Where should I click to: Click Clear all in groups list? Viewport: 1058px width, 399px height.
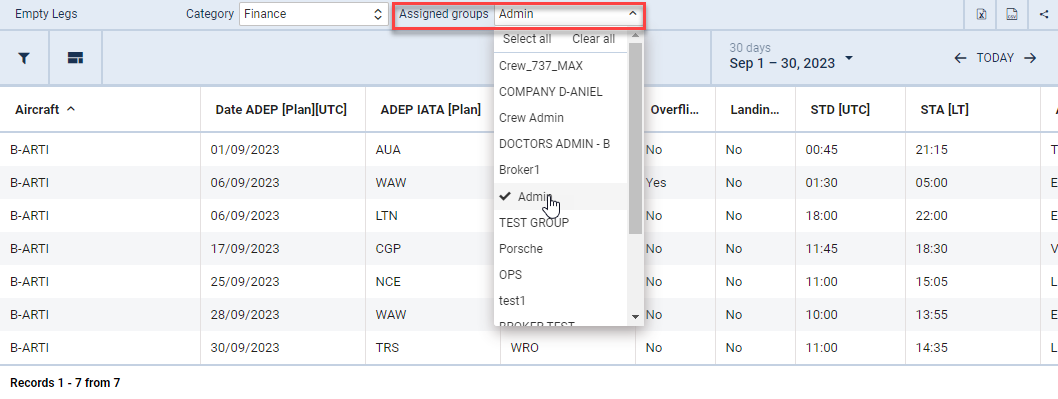click(x=594, y=39)
